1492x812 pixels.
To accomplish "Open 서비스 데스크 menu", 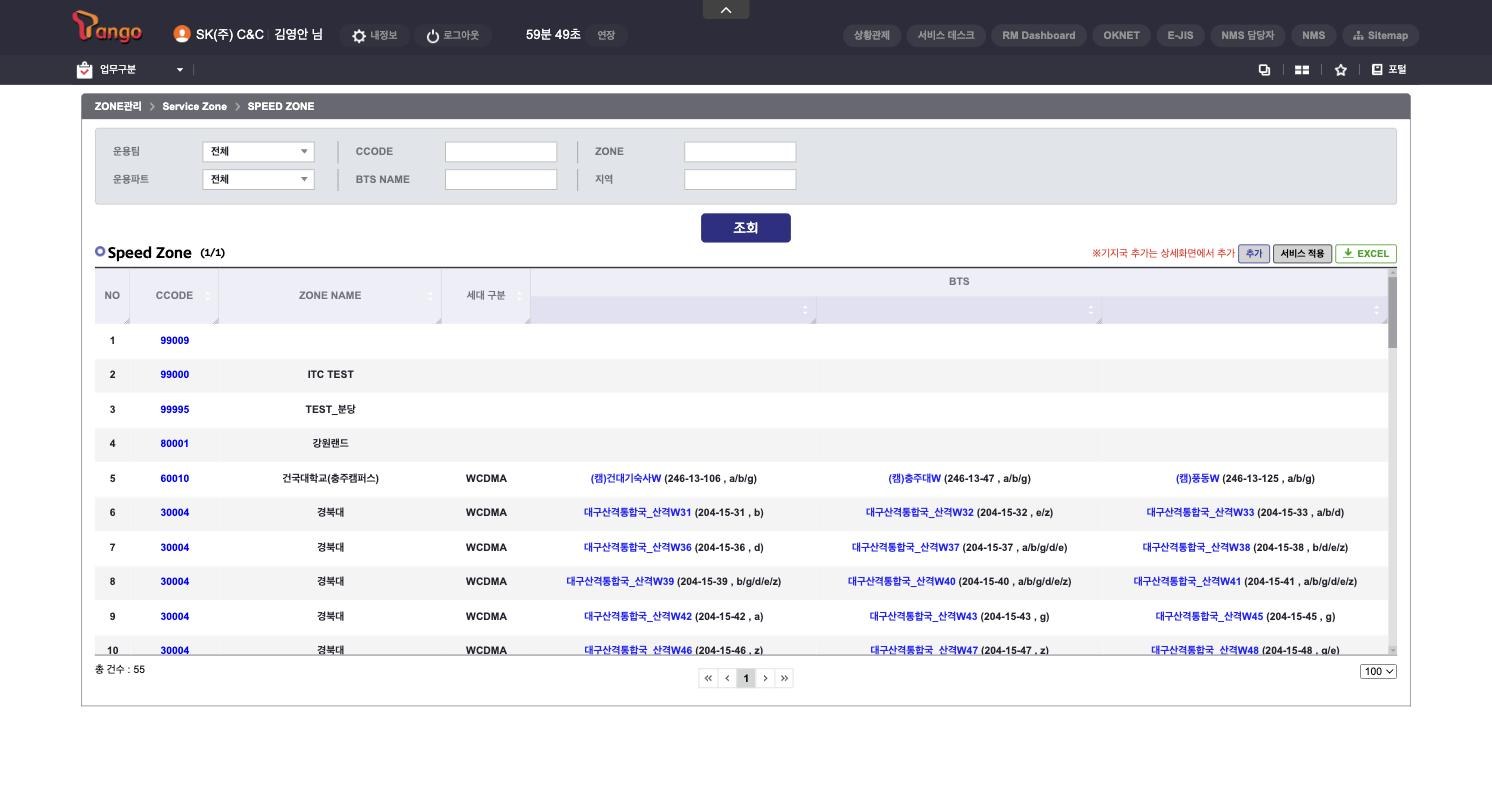I will (x=946, y=35).
